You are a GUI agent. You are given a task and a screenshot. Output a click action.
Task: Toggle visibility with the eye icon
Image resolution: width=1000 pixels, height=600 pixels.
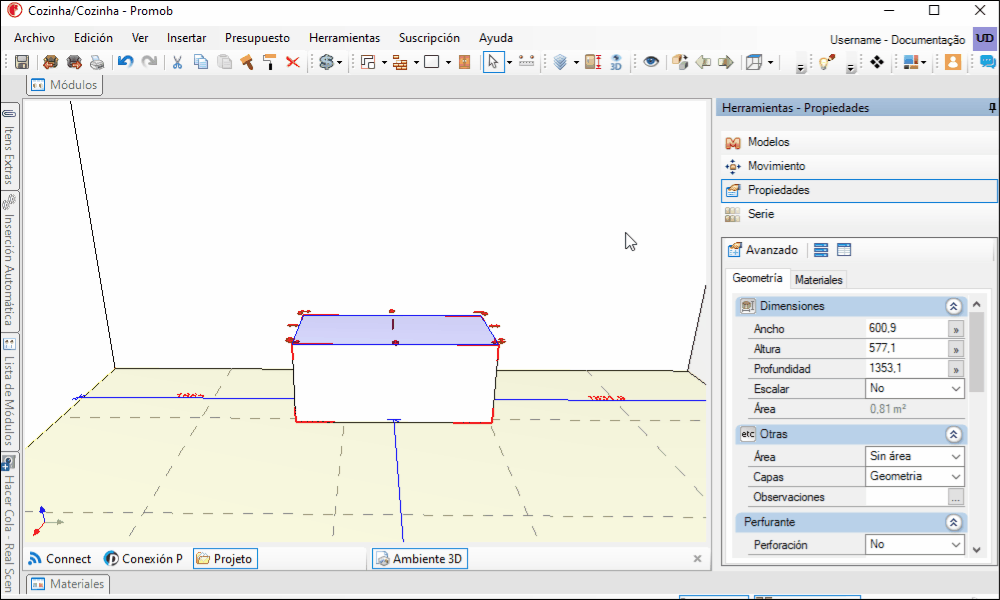651,62
